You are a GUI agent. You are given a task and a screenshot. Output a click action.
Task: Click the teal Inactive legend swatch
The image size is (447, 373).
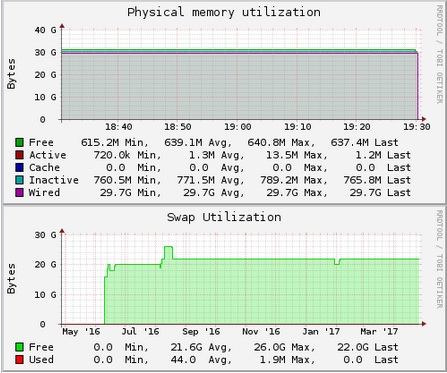point(19,180)
